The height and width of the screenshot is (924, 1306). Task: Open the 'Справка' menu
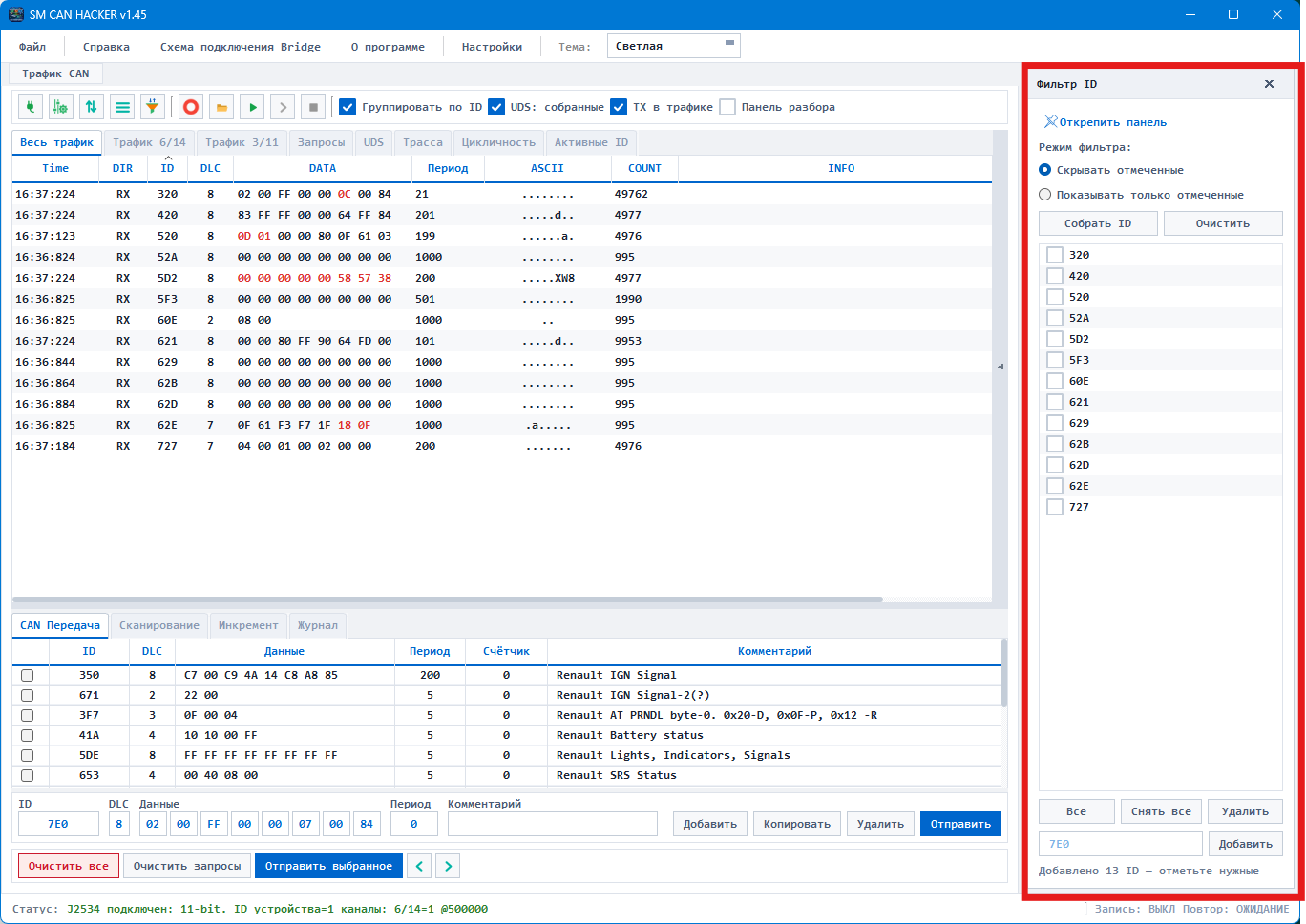(x=106, y=47)
